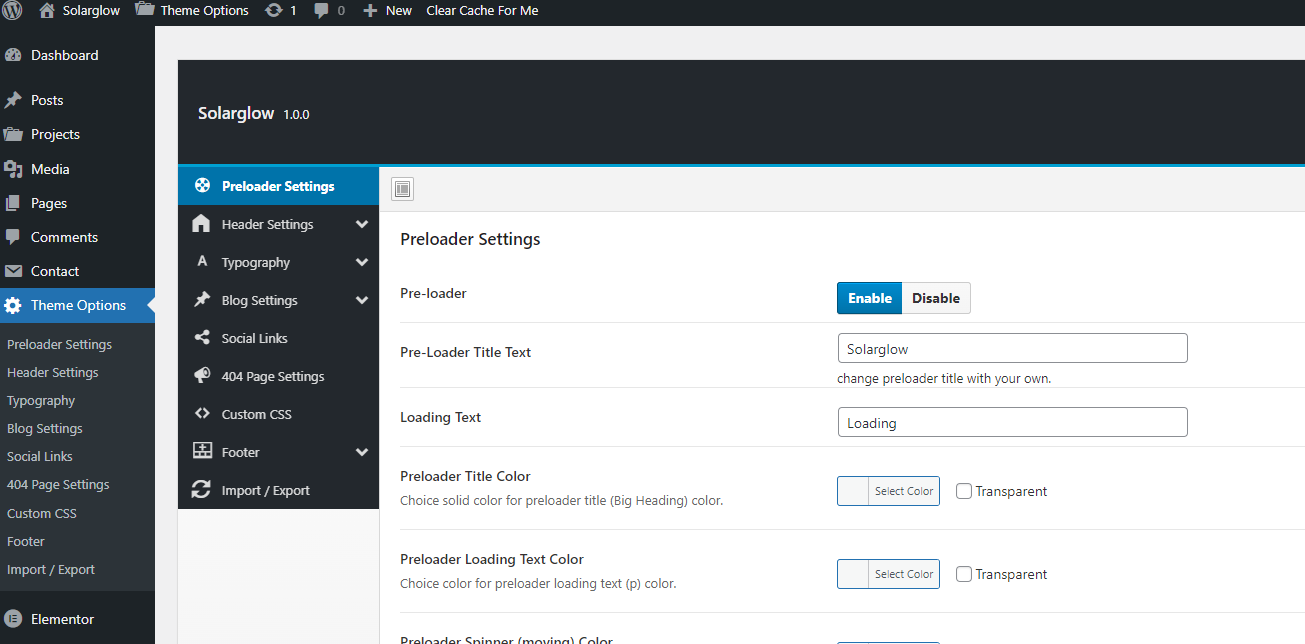The height and width of the screenshot is (644, 1305).
Task: Open the Elementor menu in admin sidebar
Action: [77, 619]
